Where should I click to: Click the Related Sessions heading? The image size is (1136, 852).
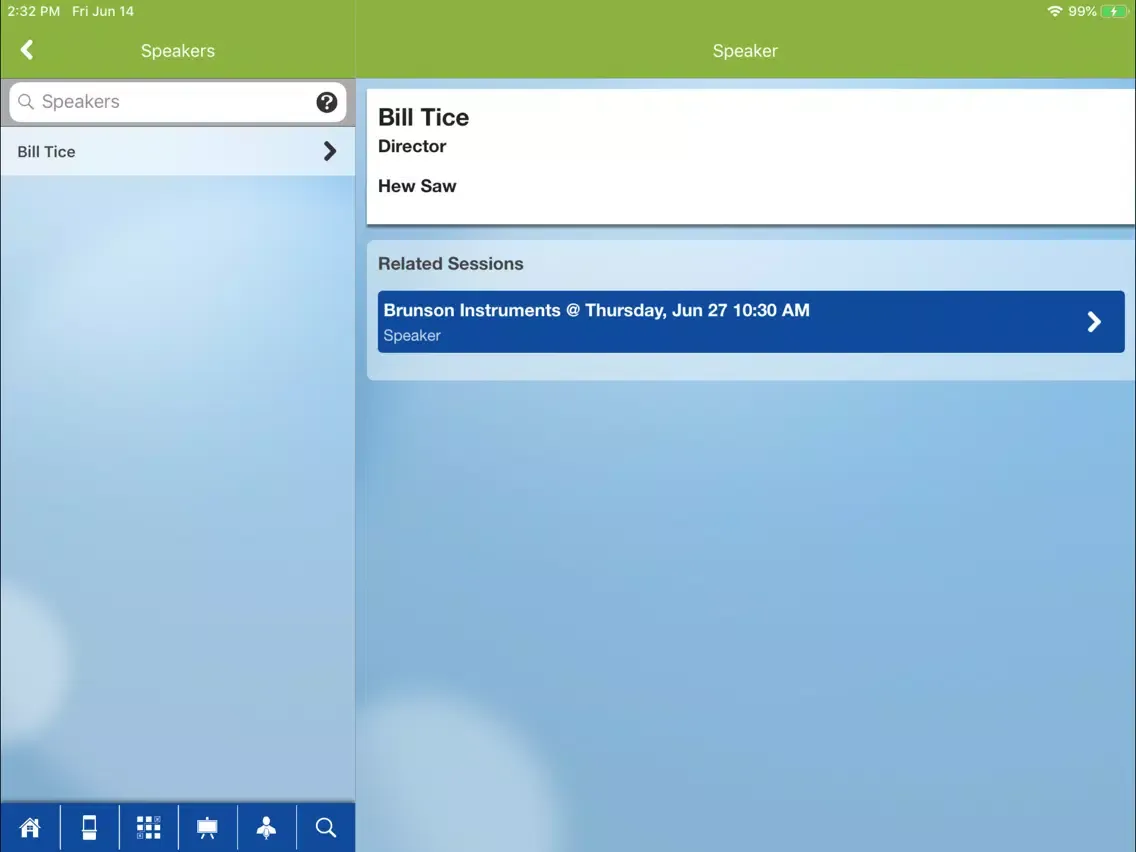[451, 264]
